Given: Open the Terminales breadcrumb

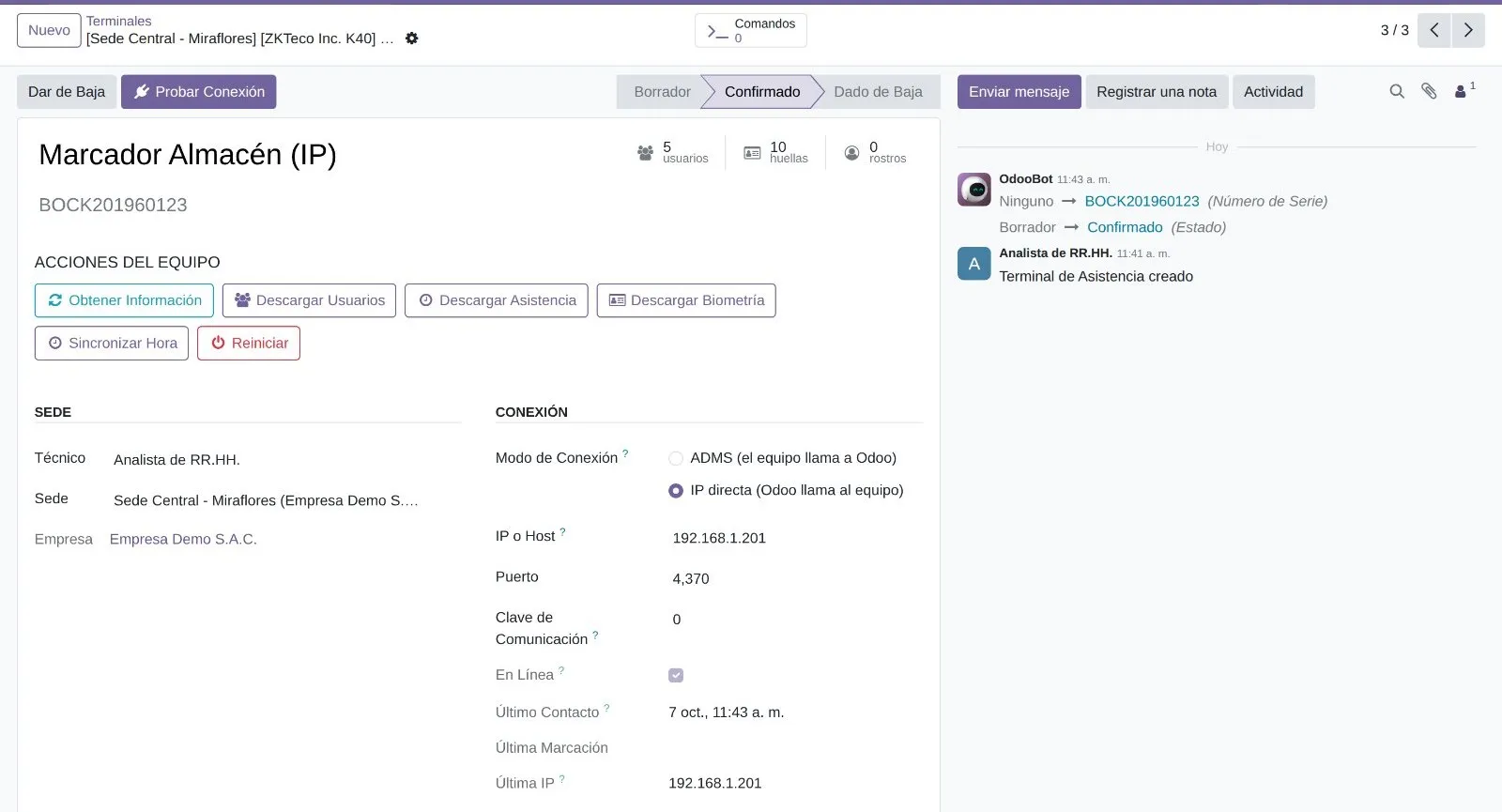Looking at the screenshot, I should tap(118, 21).
